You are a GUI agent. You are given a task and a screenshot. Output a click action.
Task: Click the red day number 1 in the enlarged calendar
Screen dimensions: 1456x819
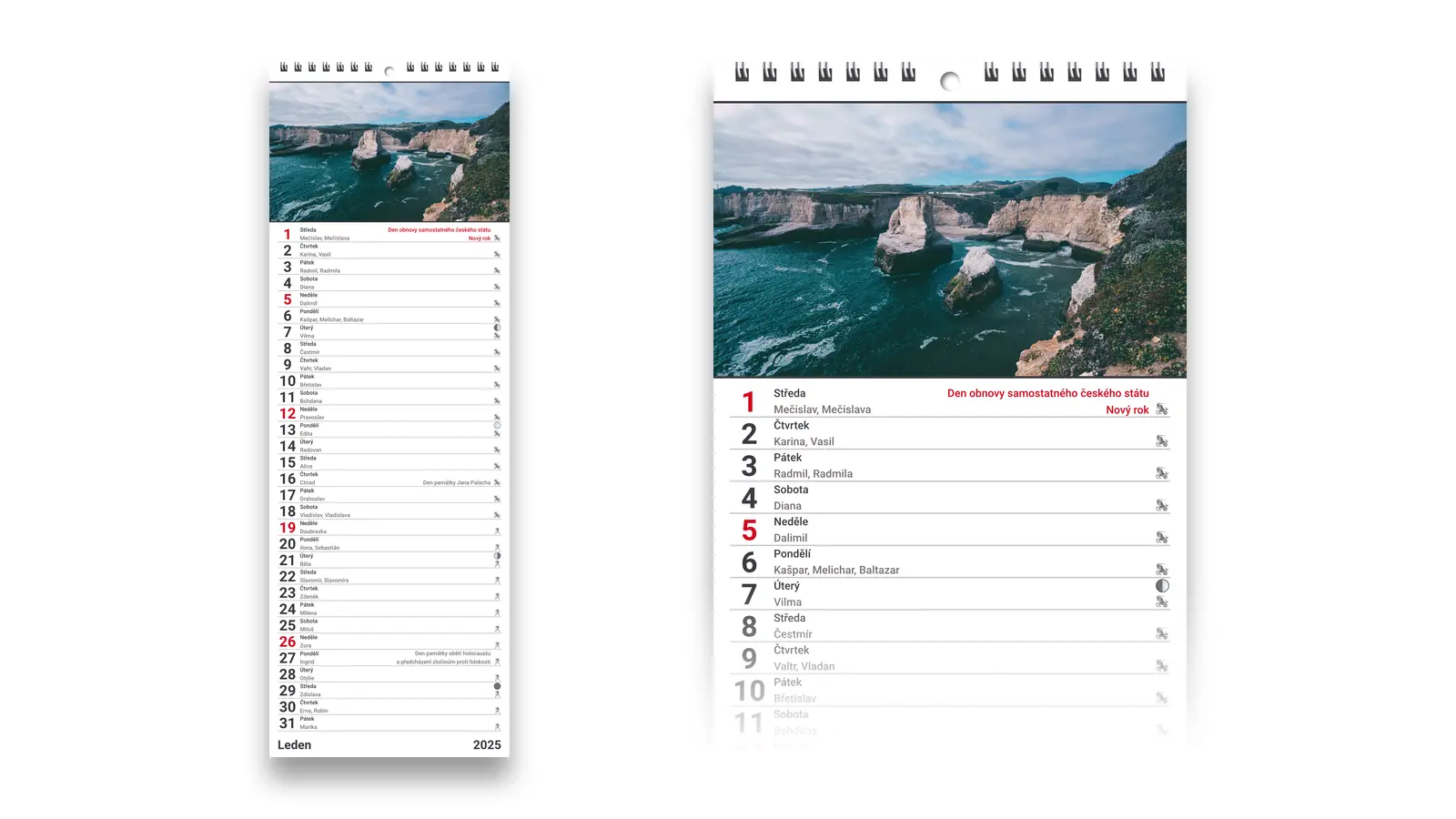[749, 402]
